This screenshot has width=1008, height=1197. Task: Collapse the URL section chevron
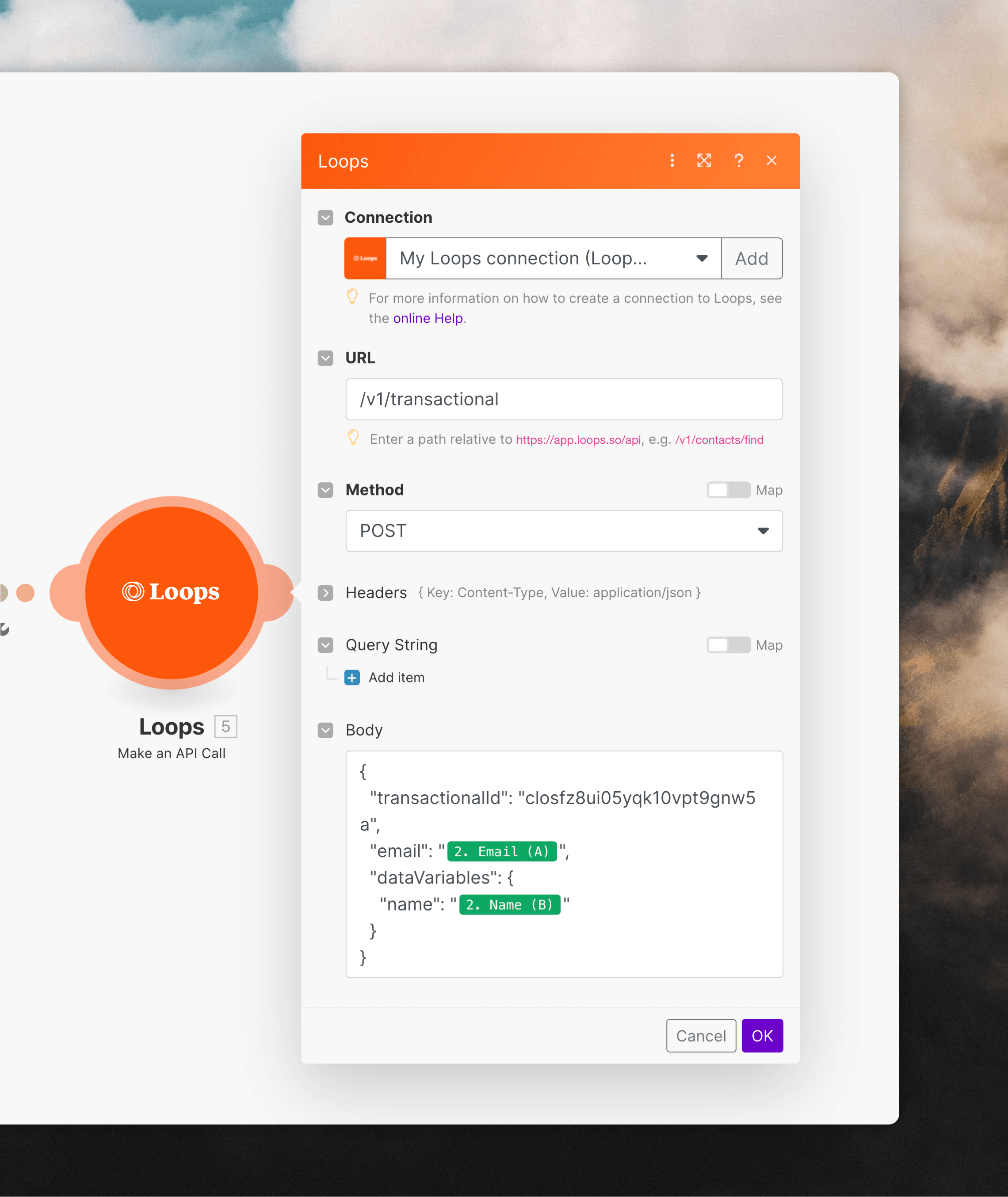pos(326,358)
